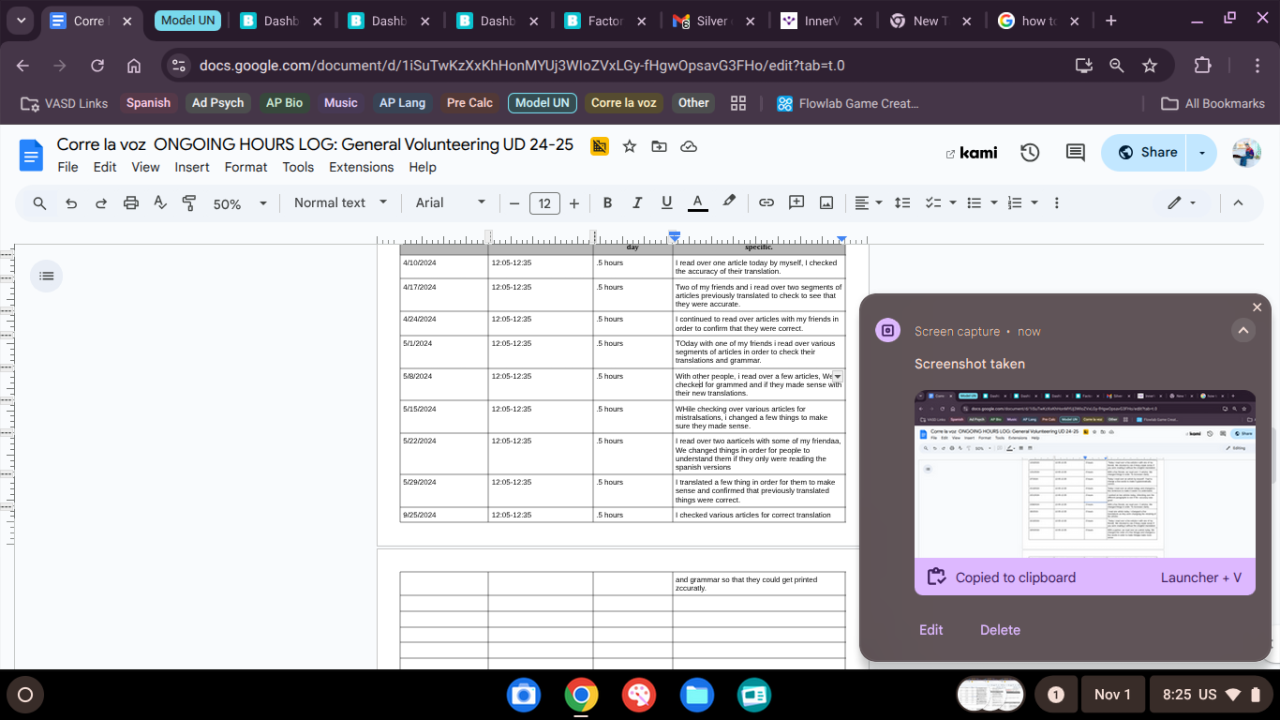Click the Kami badge beside the title
The image size is (1280, 720).
(600, 146)
